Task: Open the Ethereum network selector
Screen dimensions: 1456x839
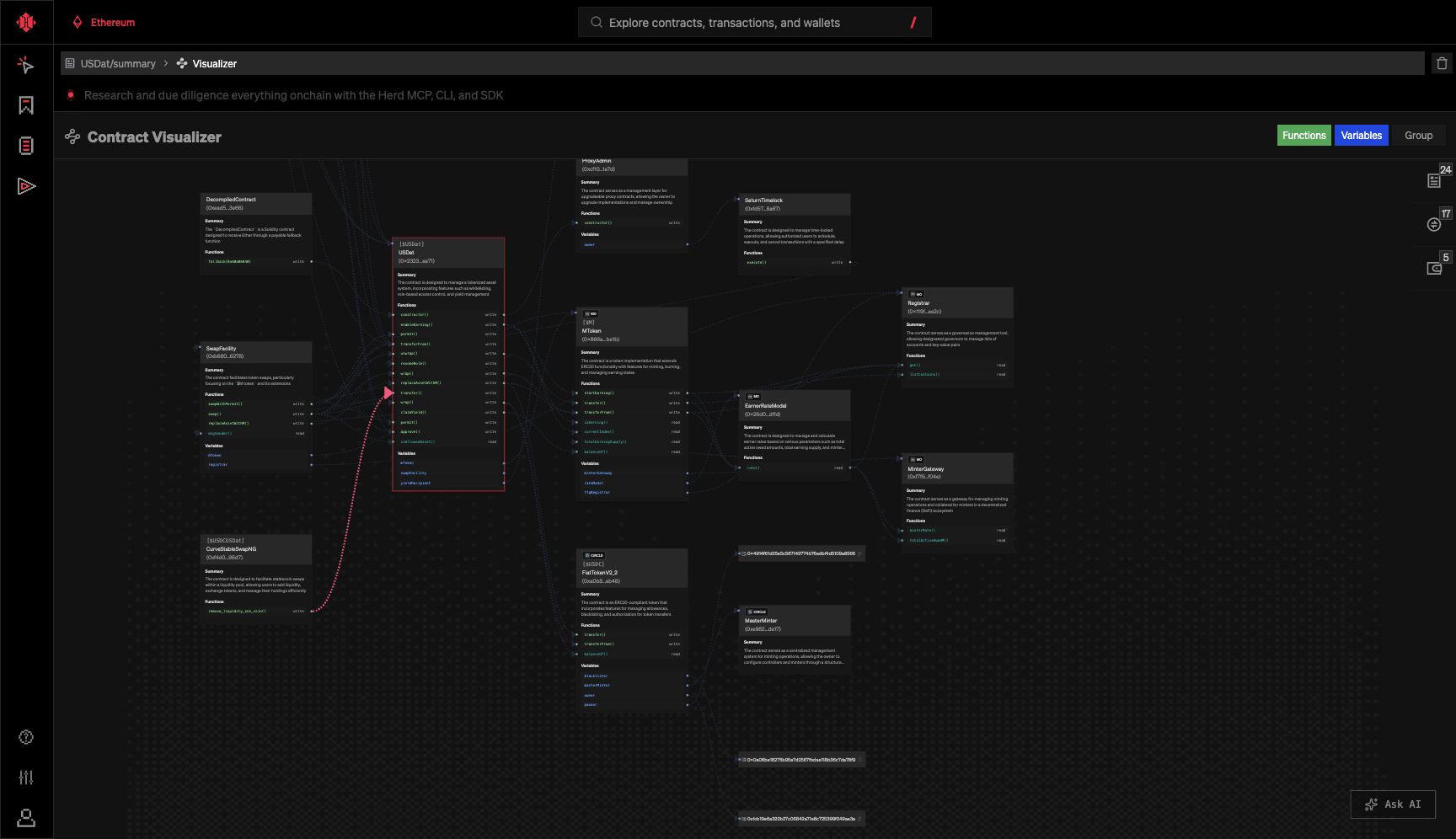Action: tap(104, 23)
